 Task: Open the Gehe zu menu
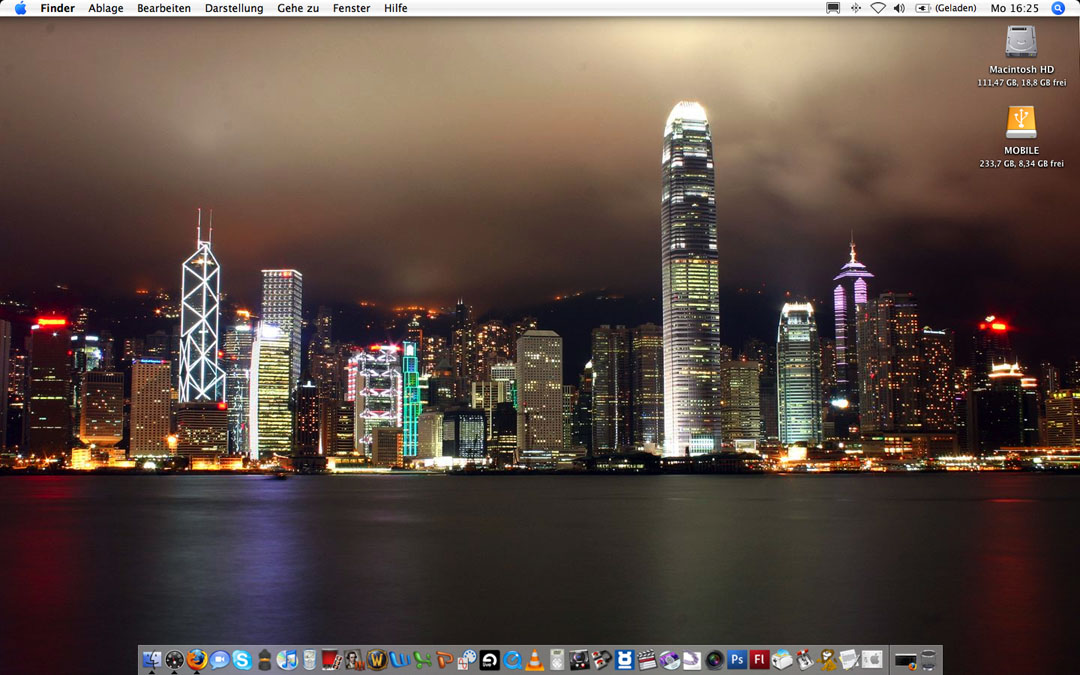click(298, 8)
